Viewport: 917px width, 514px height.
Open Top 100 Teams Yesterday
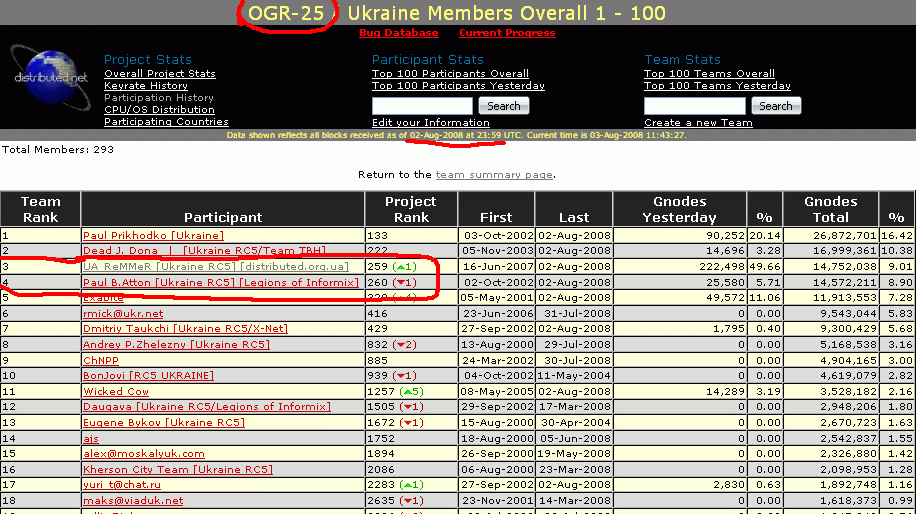pyautogui.click(x=717, y=86)
